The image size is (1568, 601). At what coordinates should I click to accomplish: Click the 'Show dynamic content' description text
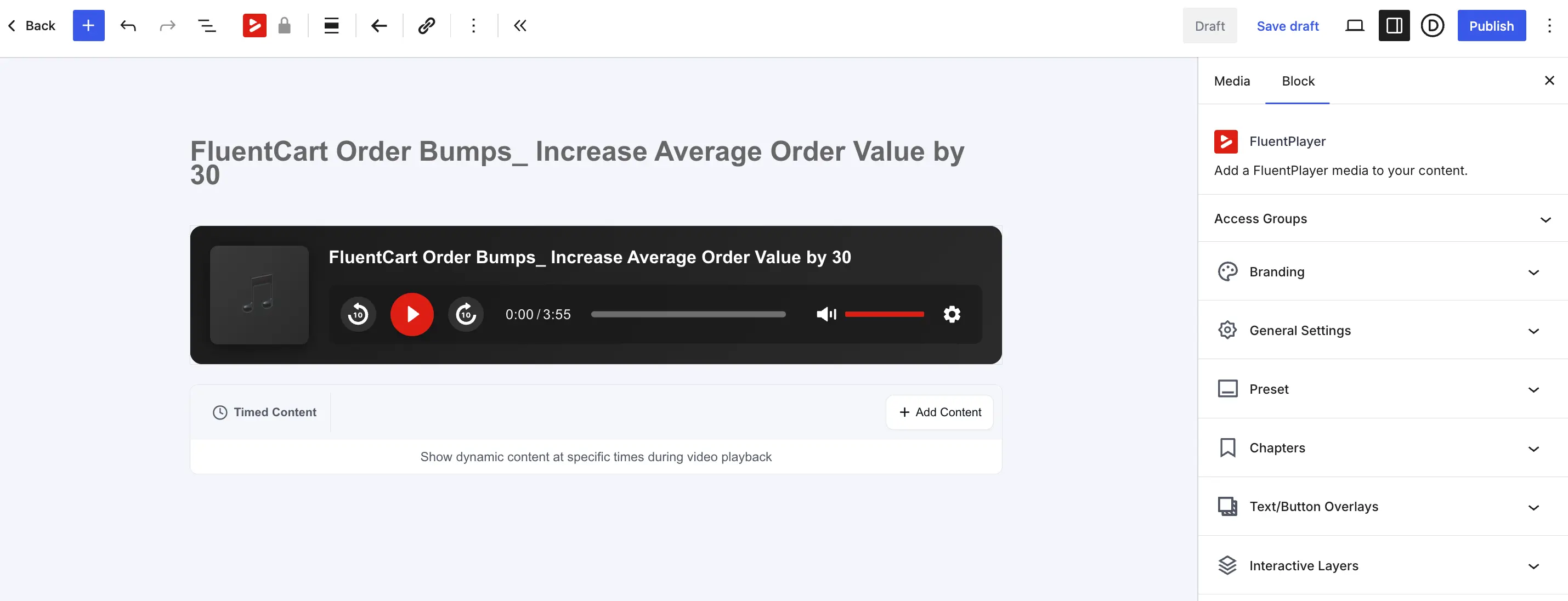(596, 457)
